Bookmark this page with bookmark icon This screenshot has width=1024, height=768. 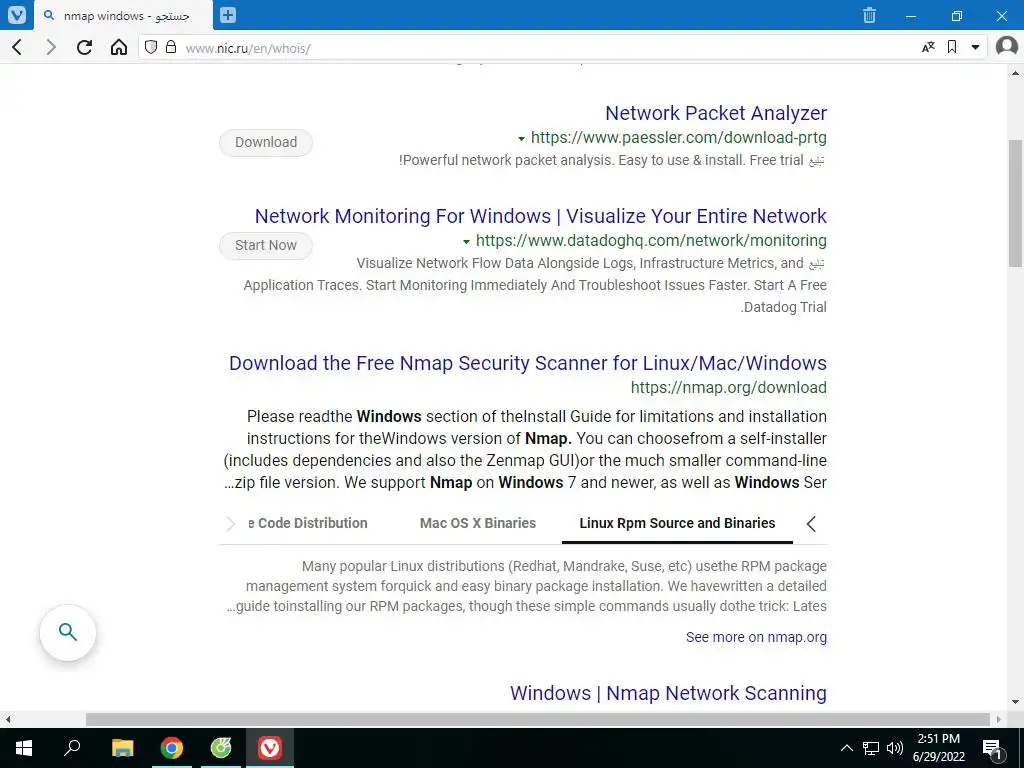tap(952, 47)
